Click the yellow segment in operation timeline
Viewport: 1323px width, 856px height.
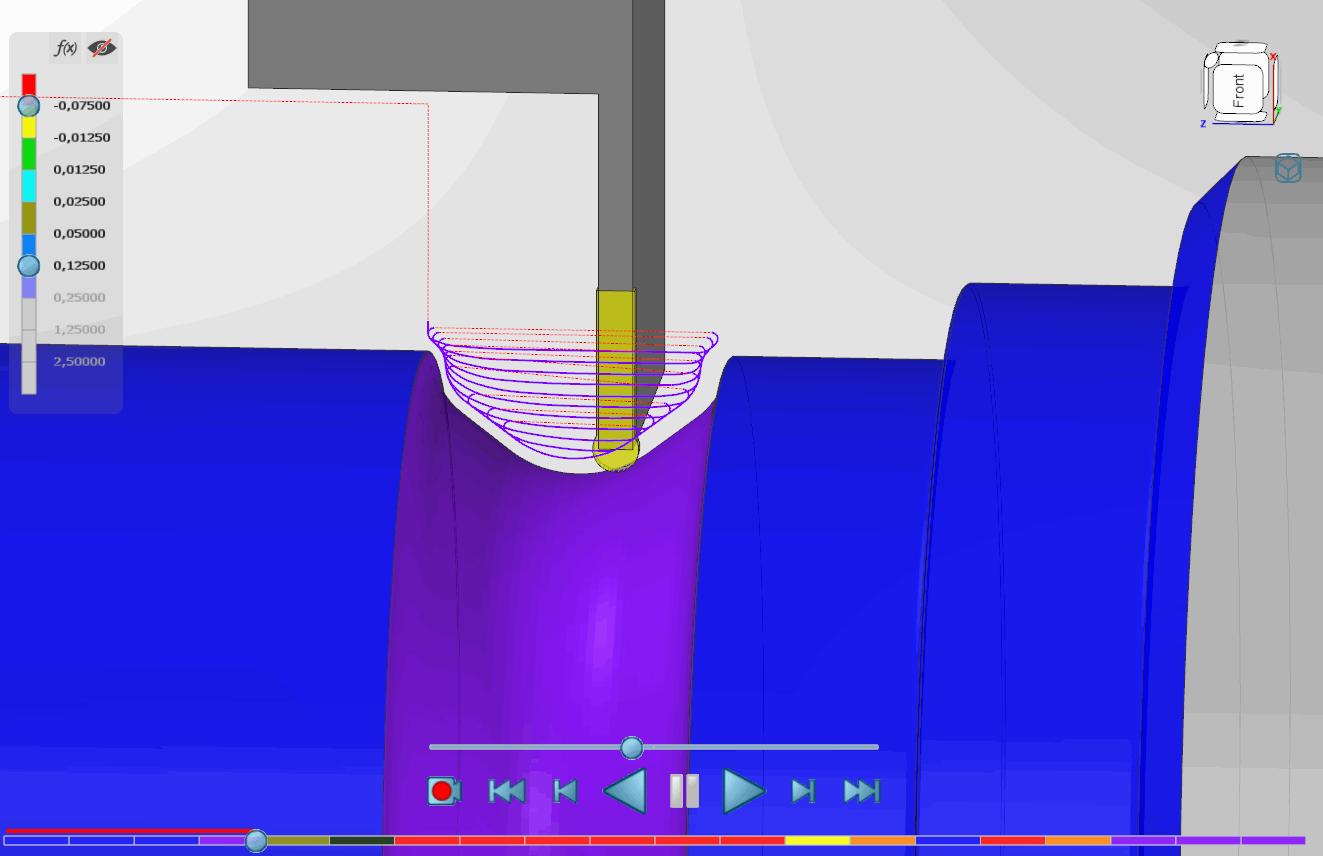(817, 840)
